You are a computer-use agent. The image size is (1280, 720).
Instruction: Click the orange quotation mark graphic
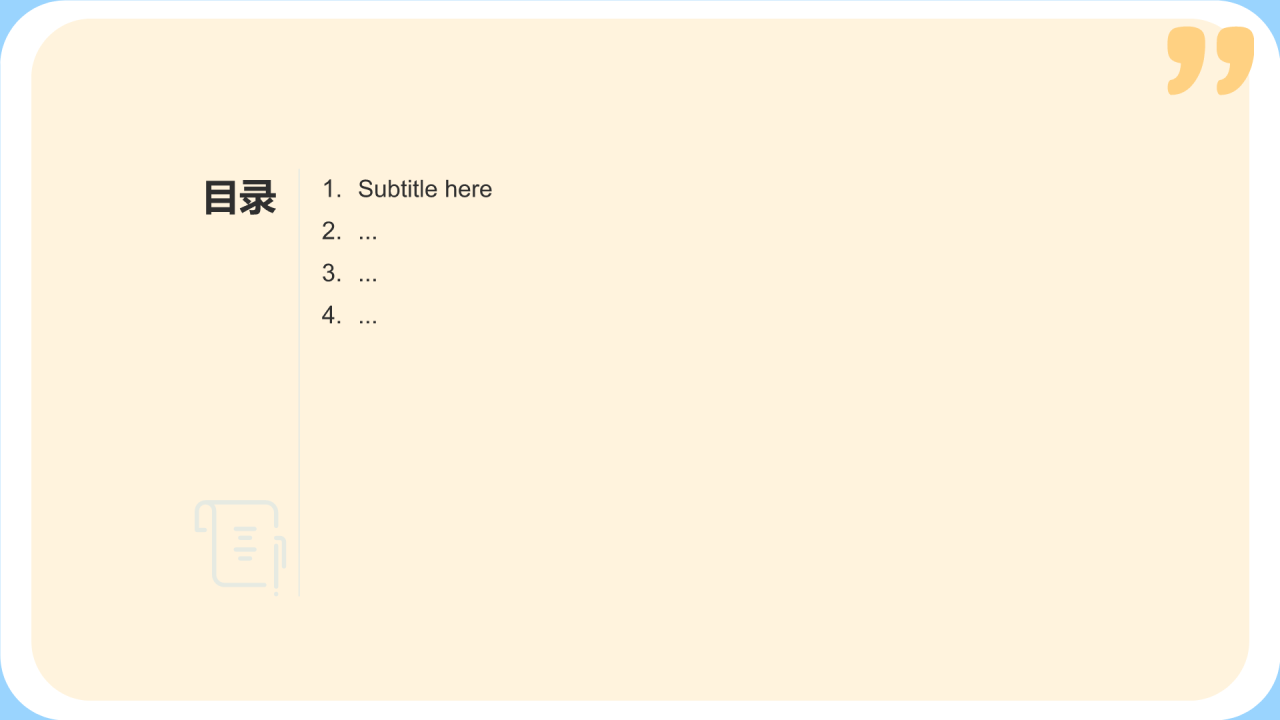(1210, 61)
